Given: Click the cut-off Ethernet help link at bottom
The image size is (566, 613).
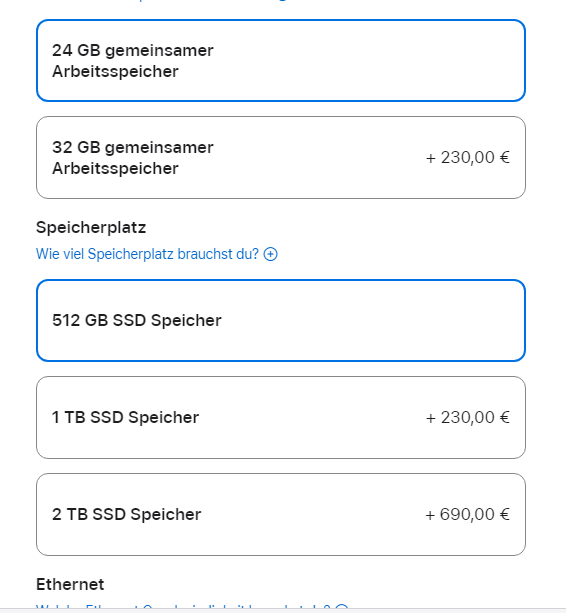Looking at the screenshot, I should (183, 606).
